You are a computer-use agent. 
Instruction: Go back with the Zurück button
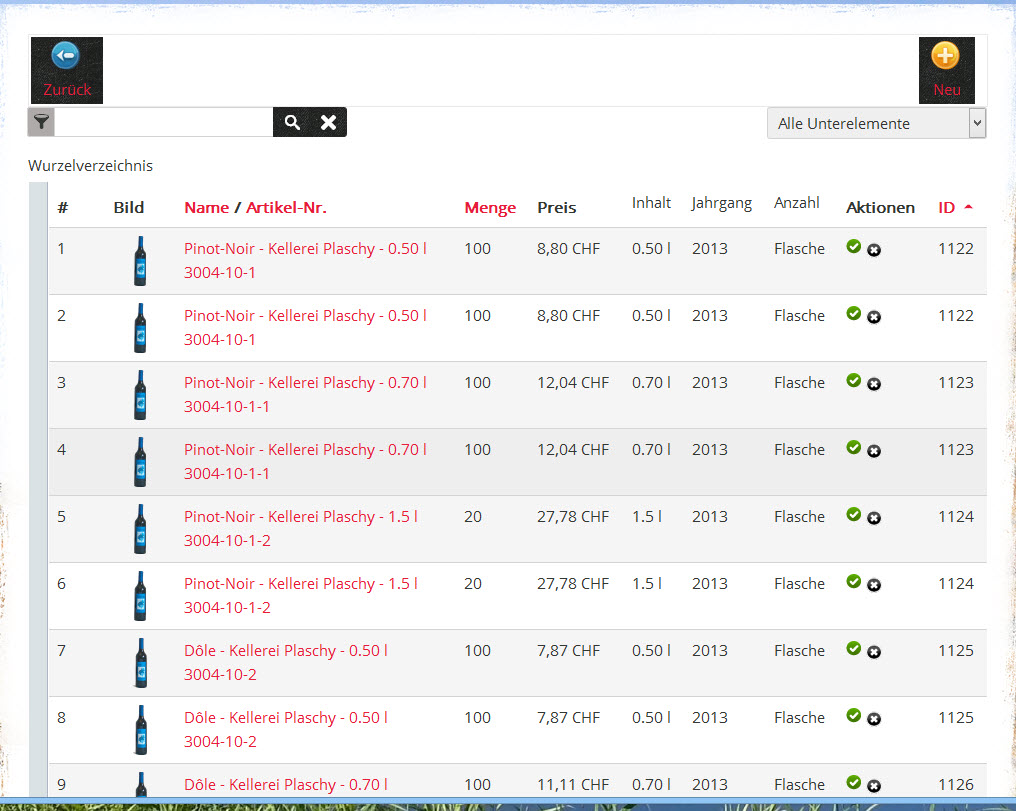67,70
